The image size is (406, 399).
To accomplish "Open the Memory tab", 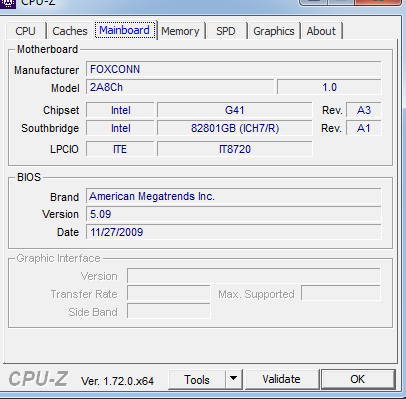I will 180,31.
